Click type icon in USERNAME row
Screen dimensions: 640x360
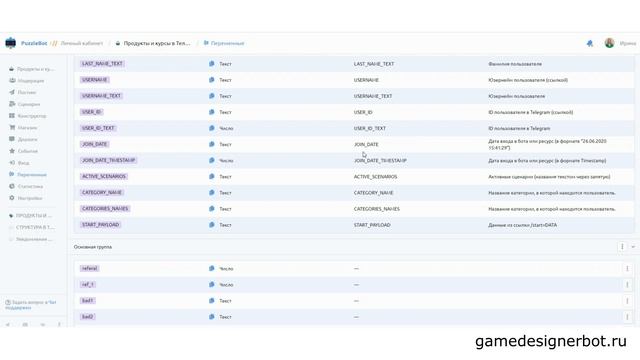tap(211, 80)
